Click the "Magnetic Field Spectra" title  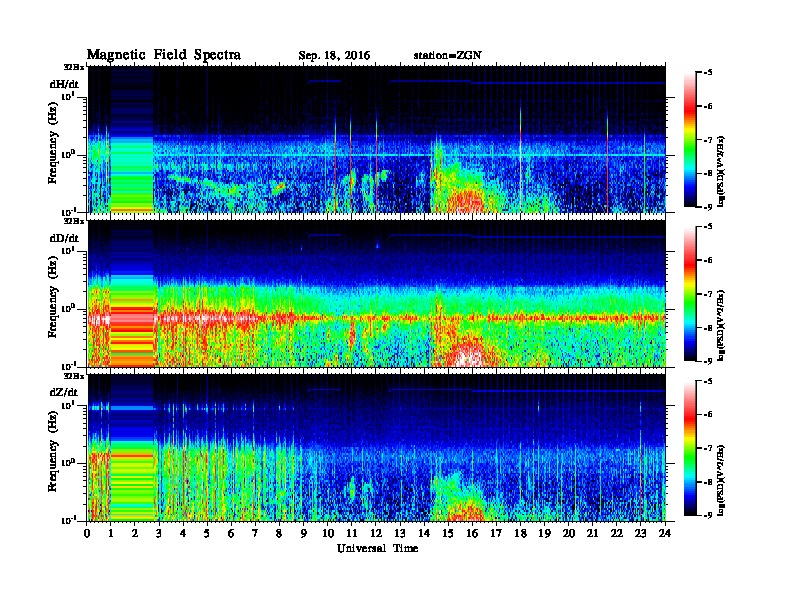[164, 55]
